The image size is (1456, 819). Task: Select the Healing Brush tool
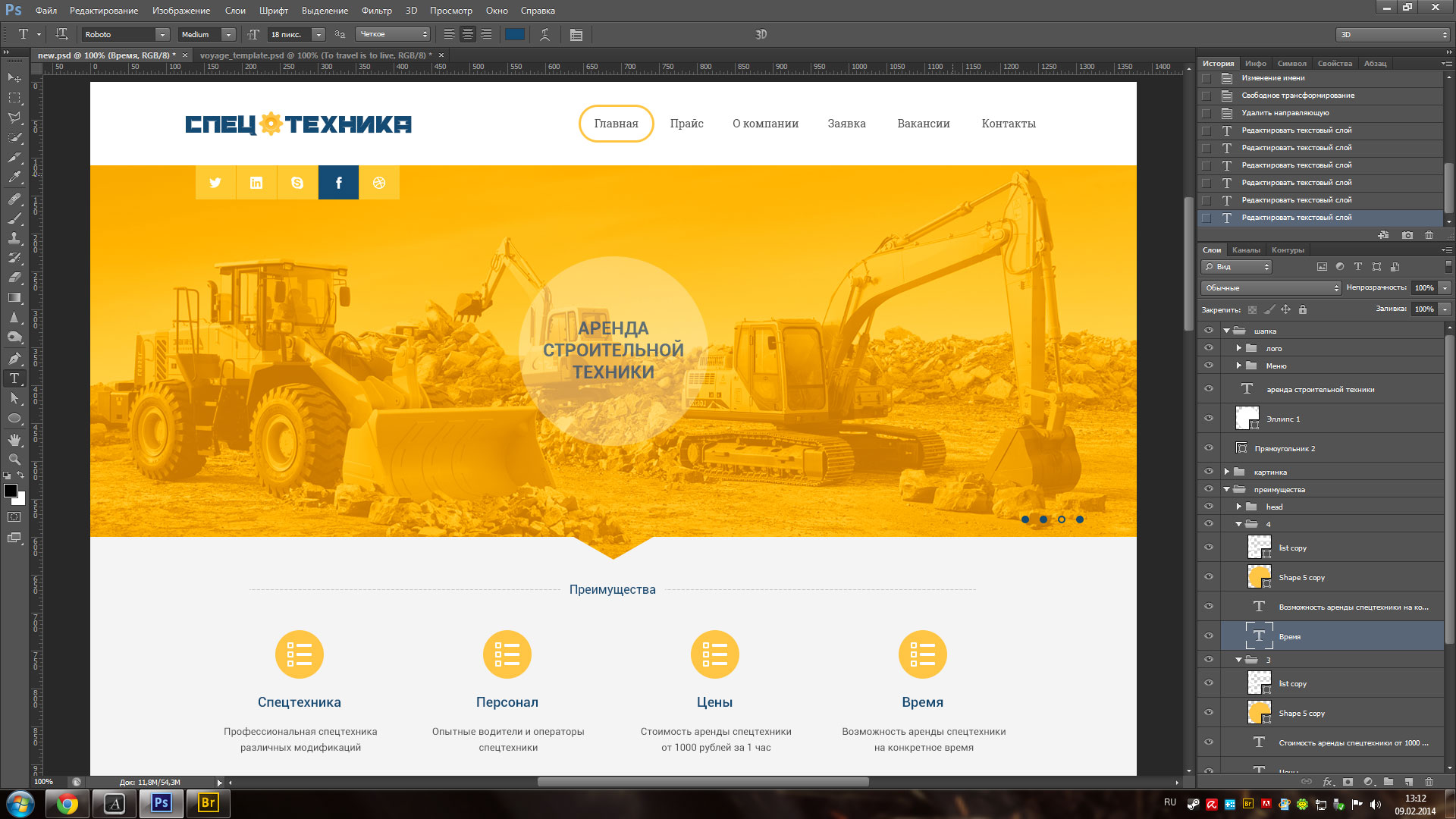tap(14, 199)
